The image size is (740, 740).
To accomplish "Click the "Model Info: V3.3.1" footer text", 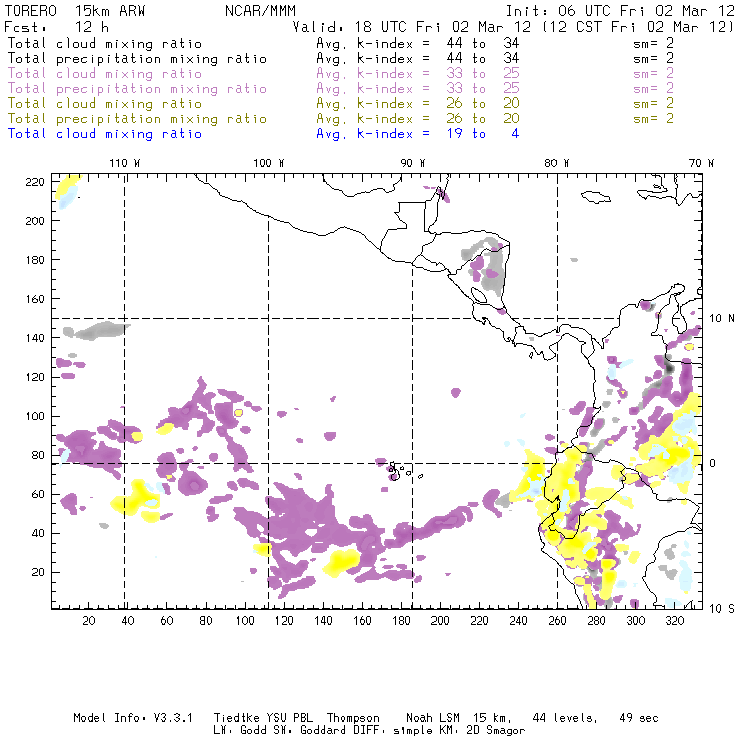I will (133, 718).
